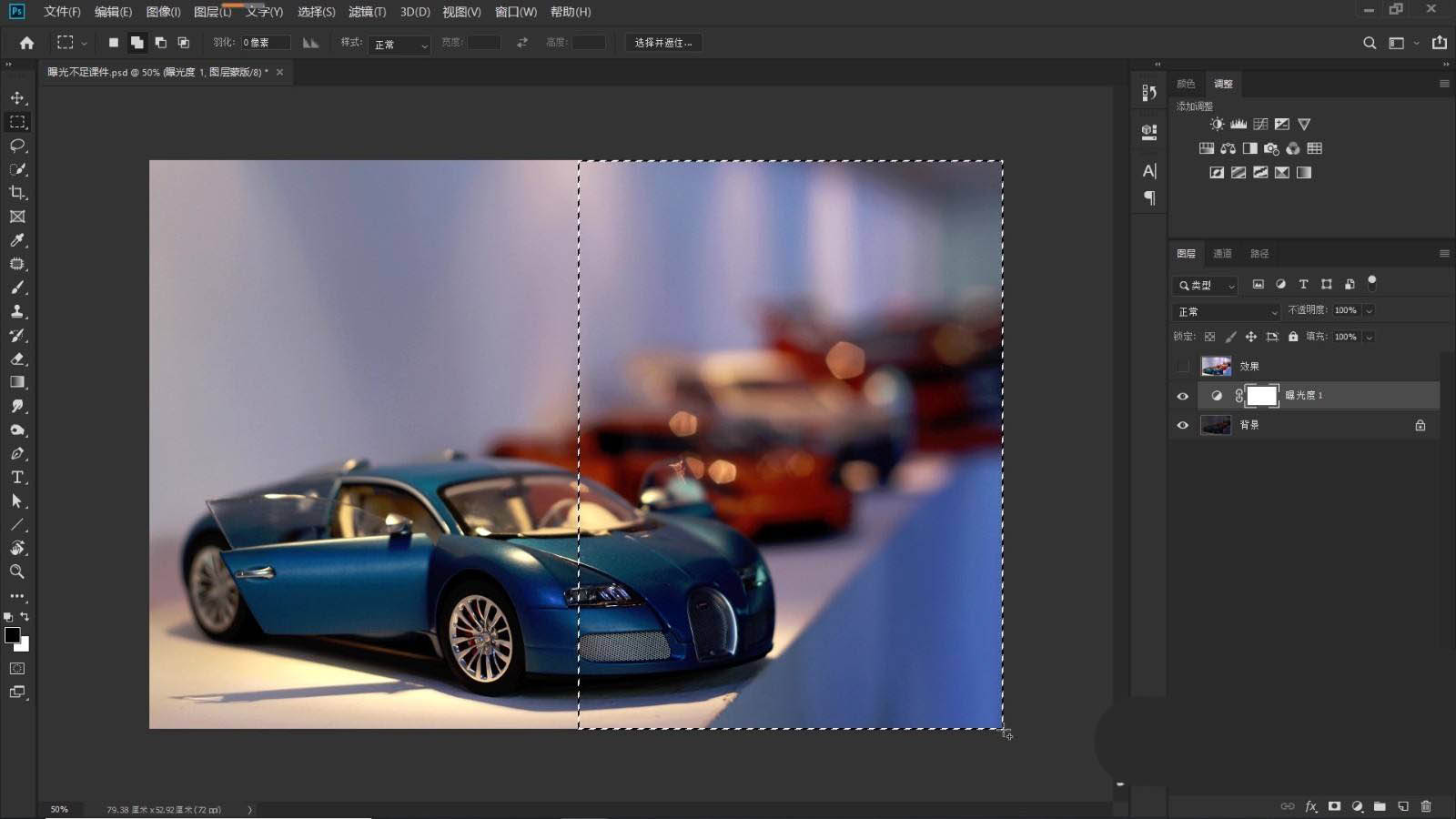Image resolution: width=1456 pixels, height=819 pixels.
Task: Select the Eyedropper tool
Action: (x=17, y=240)
